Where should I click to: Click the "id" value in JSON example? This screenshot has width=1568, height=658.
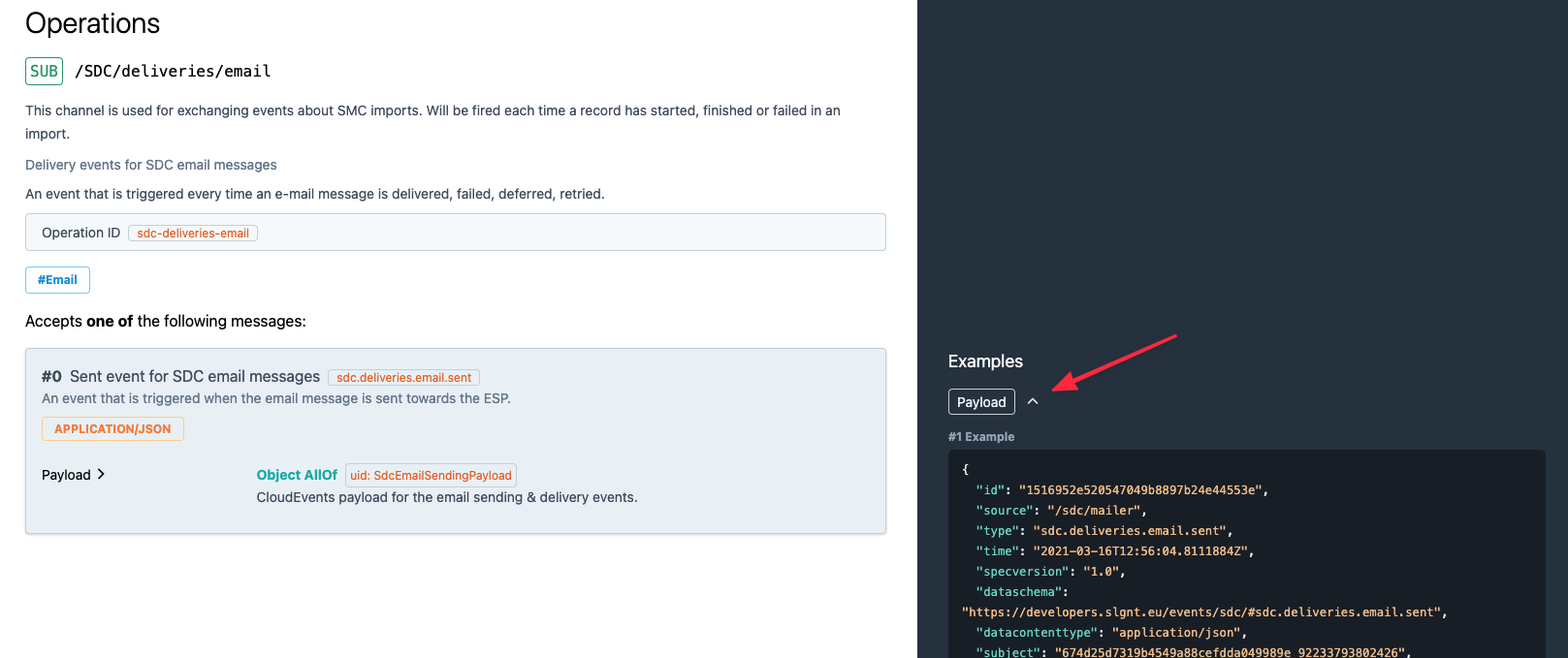pyautogui.click(x=1139, y=490)
